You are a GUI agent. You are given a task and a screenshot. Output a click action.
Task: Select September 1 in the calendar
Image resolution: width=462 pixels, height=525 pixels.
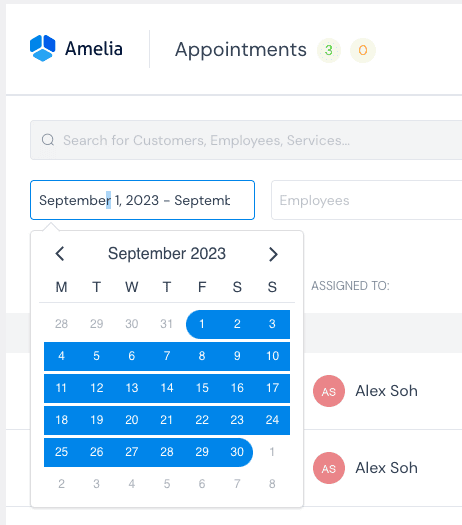tap(202, 324)
